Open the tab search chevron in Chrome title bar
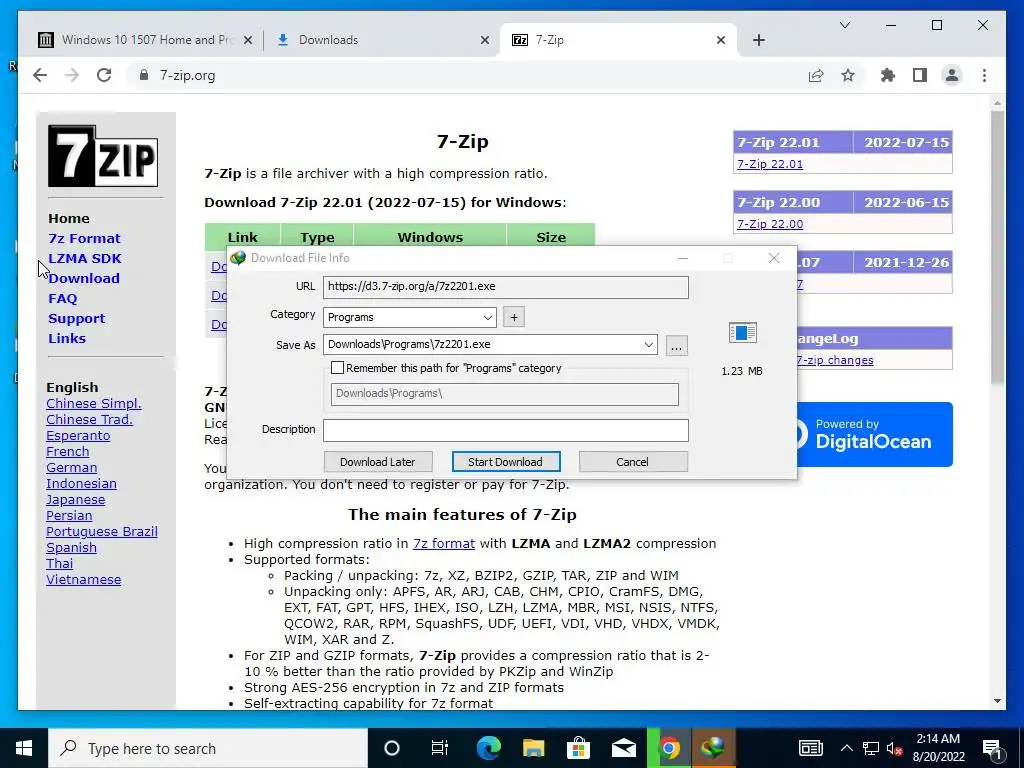This screenshot has height=768, width=1024. click(x=844, y=25)
